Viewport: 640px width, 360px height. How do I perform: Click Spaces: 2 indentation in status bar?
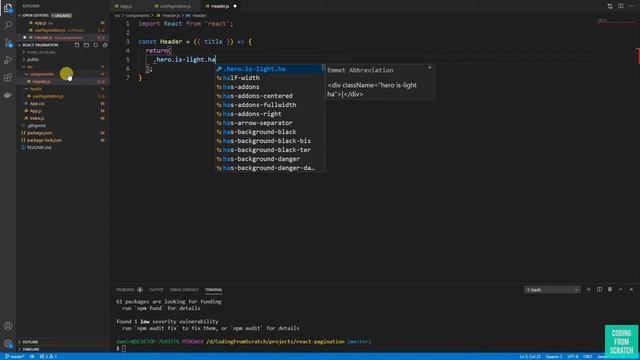click(554, 356)
